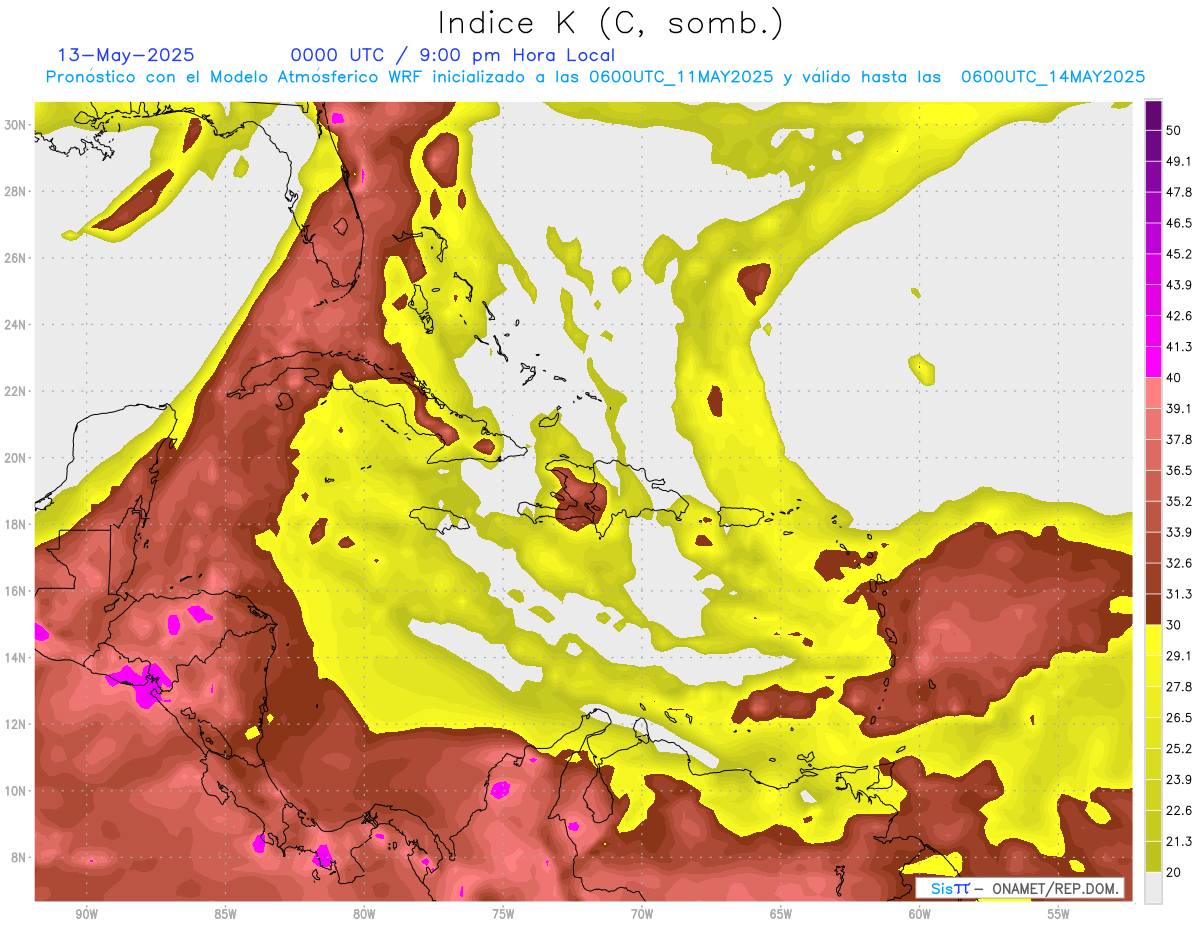Click the magenta swatch between 40 and 41.3

point(1154,362)
